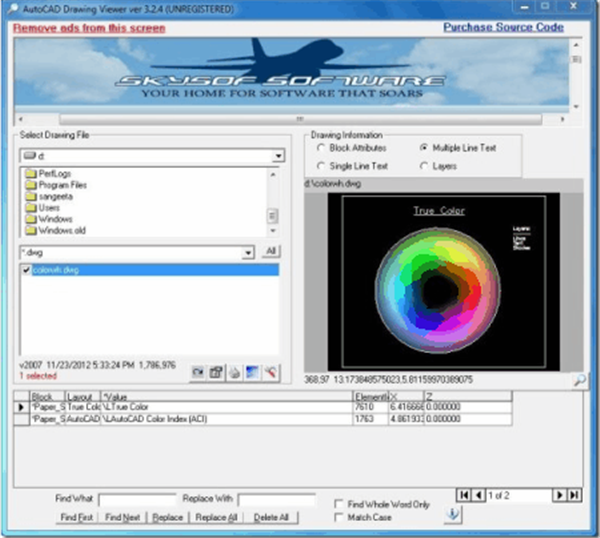
Task: Click the All button beside file filter
Action: click(271, 251)
